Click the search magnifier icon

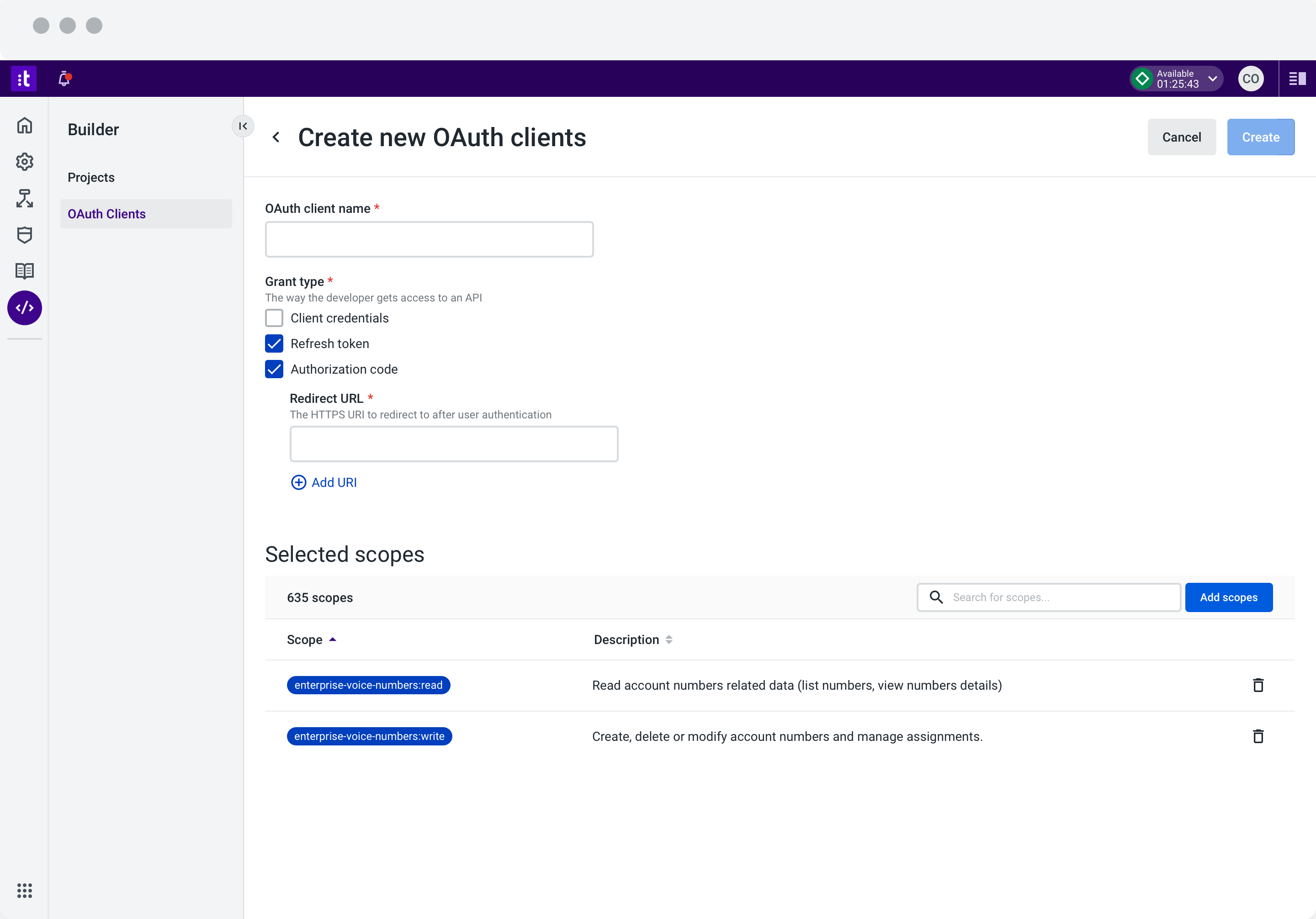(x=937, y=597)
